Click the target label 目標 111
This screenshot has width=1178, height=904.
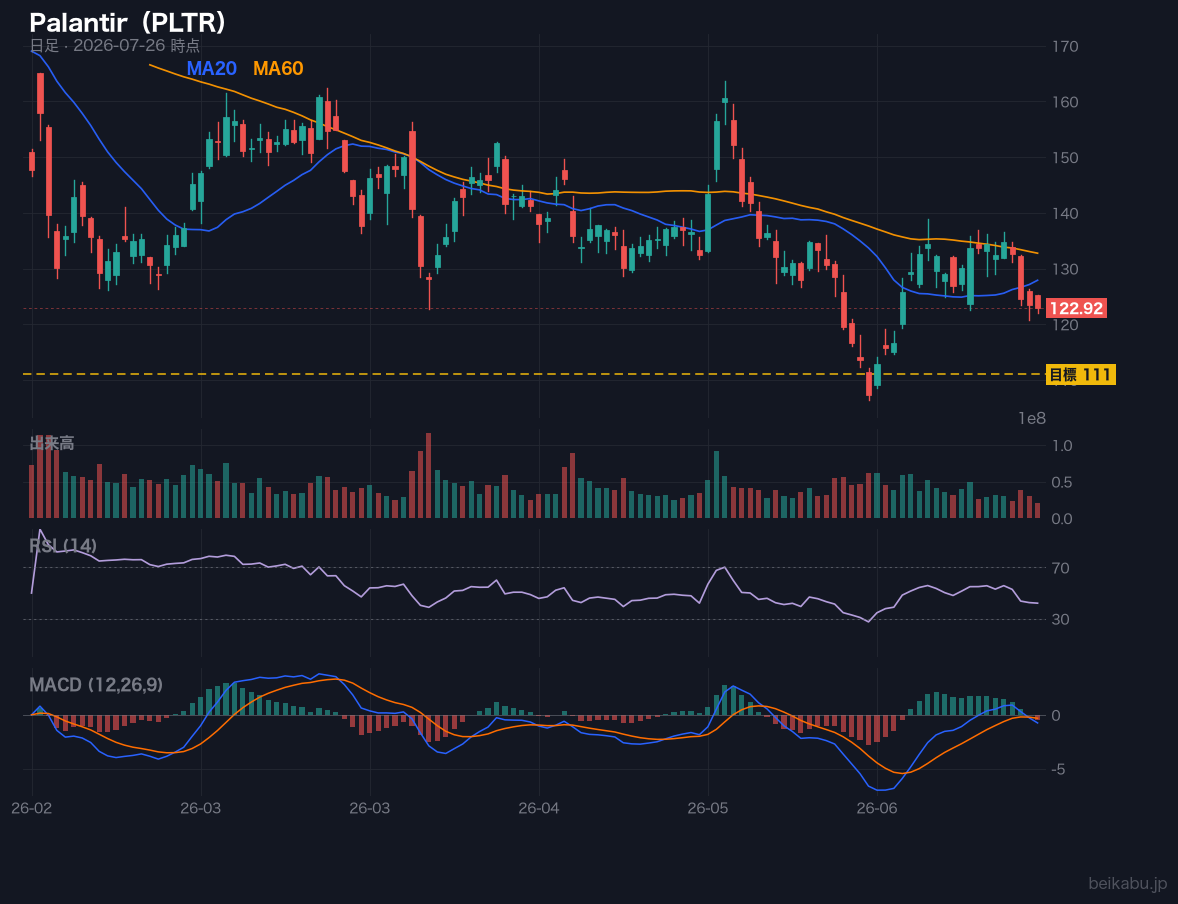point(1080,374)
